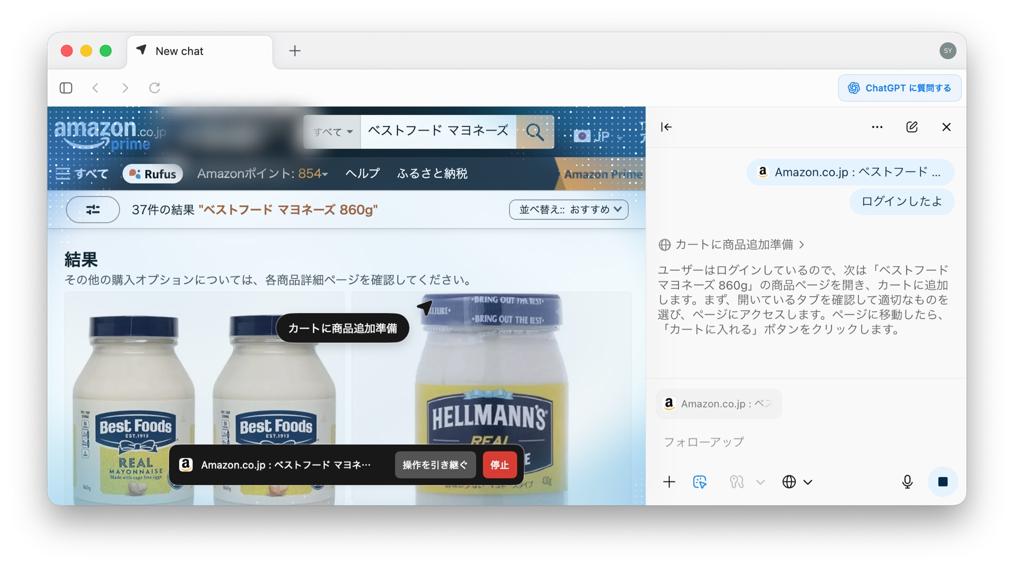
Task: Open the すべて hamburger menu
Action: pos(82,174)
